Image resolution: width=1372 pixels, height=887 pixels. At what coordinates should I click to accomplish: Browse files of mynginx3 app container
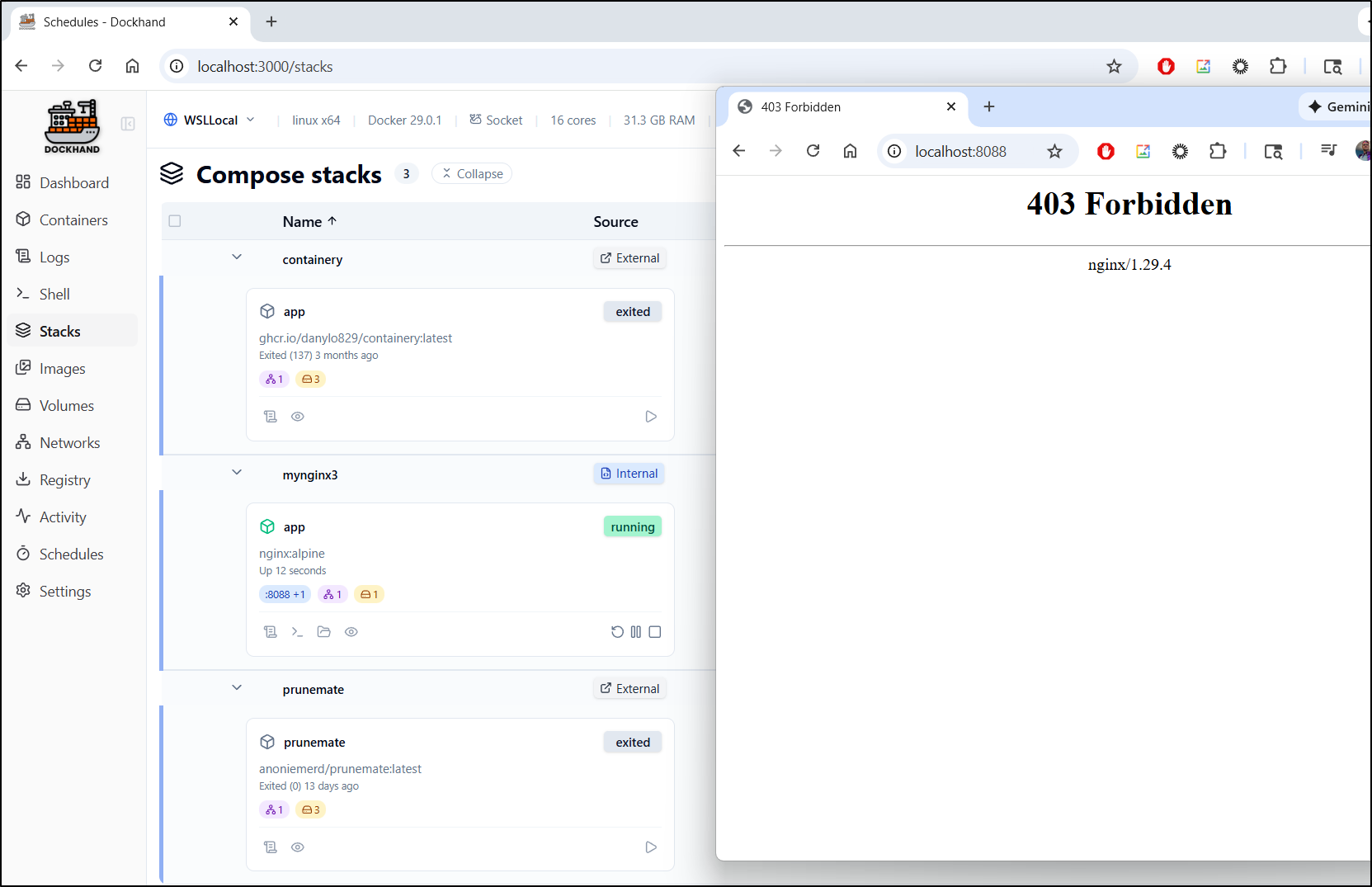[x=324, y=632]
